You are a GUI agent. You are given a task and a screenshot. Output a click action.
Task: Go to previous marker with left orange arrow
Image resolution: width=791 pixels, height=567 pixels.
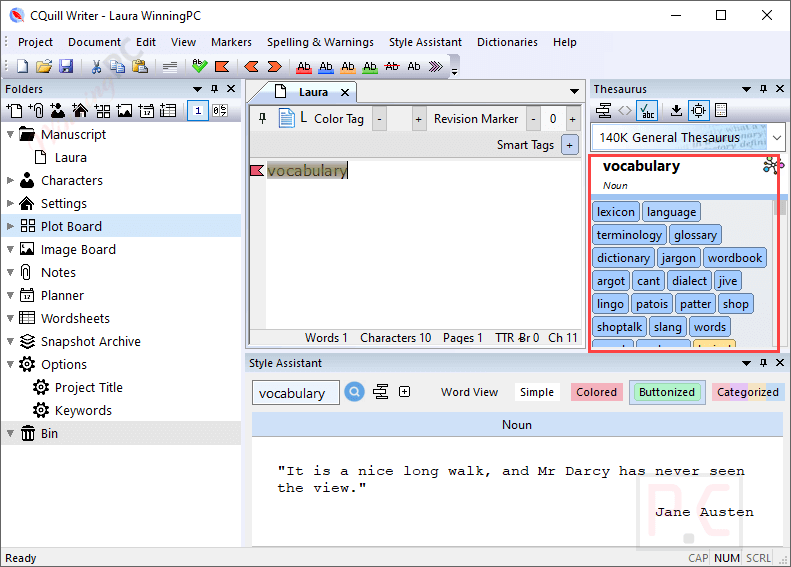point(251,66)
